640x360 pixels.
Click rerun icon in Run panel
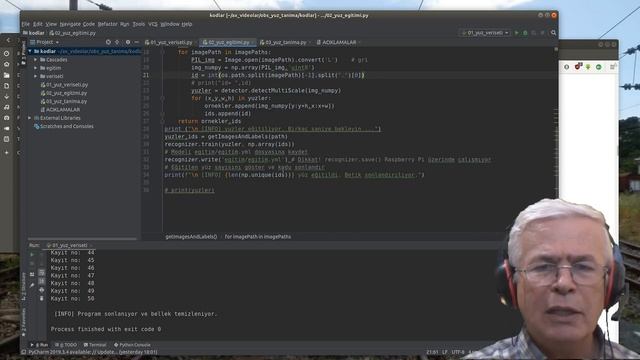[32, 255]
